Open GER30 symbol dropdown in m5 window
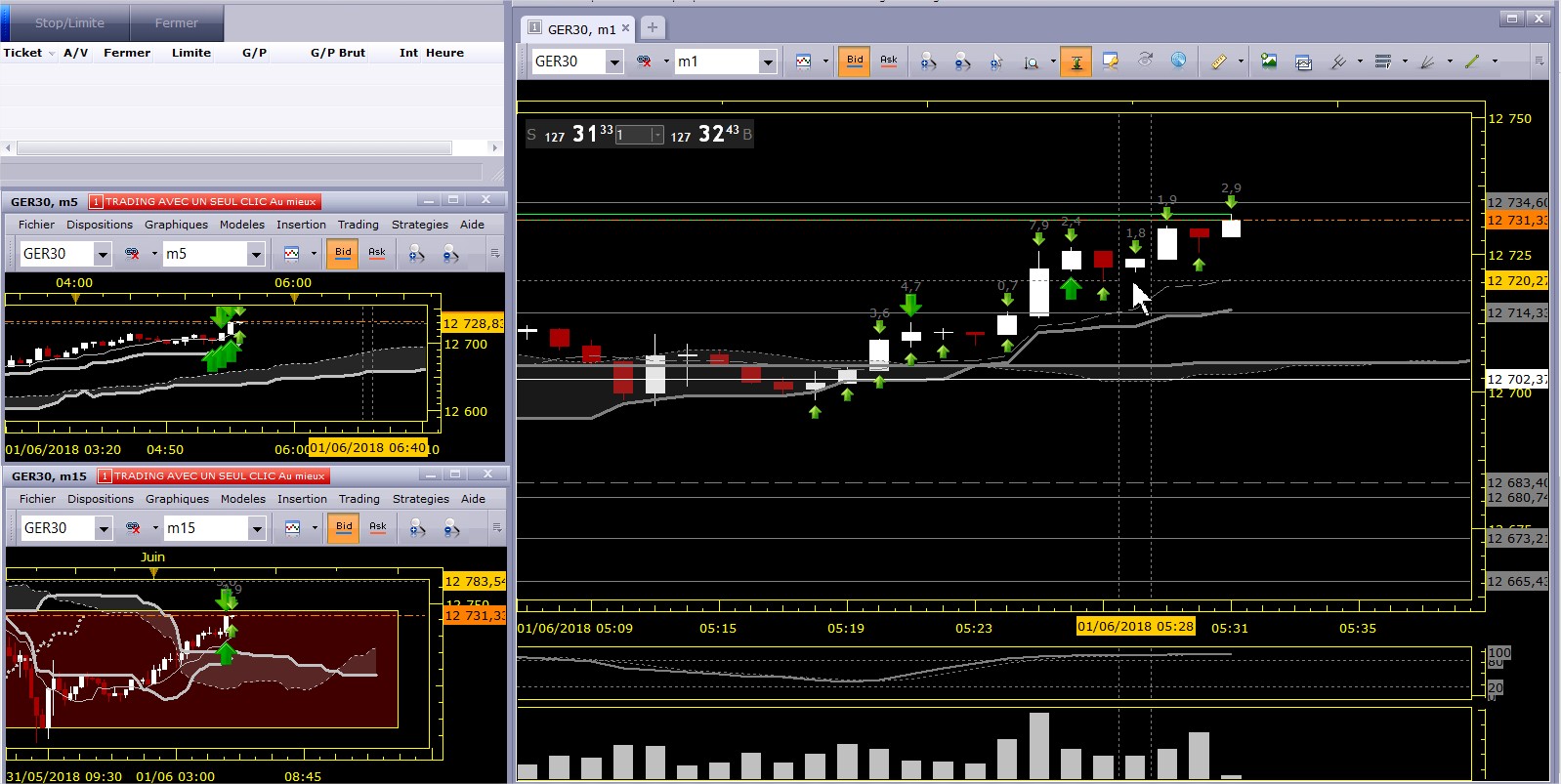Screen dimensions: 1561x784 pos(103,255)
